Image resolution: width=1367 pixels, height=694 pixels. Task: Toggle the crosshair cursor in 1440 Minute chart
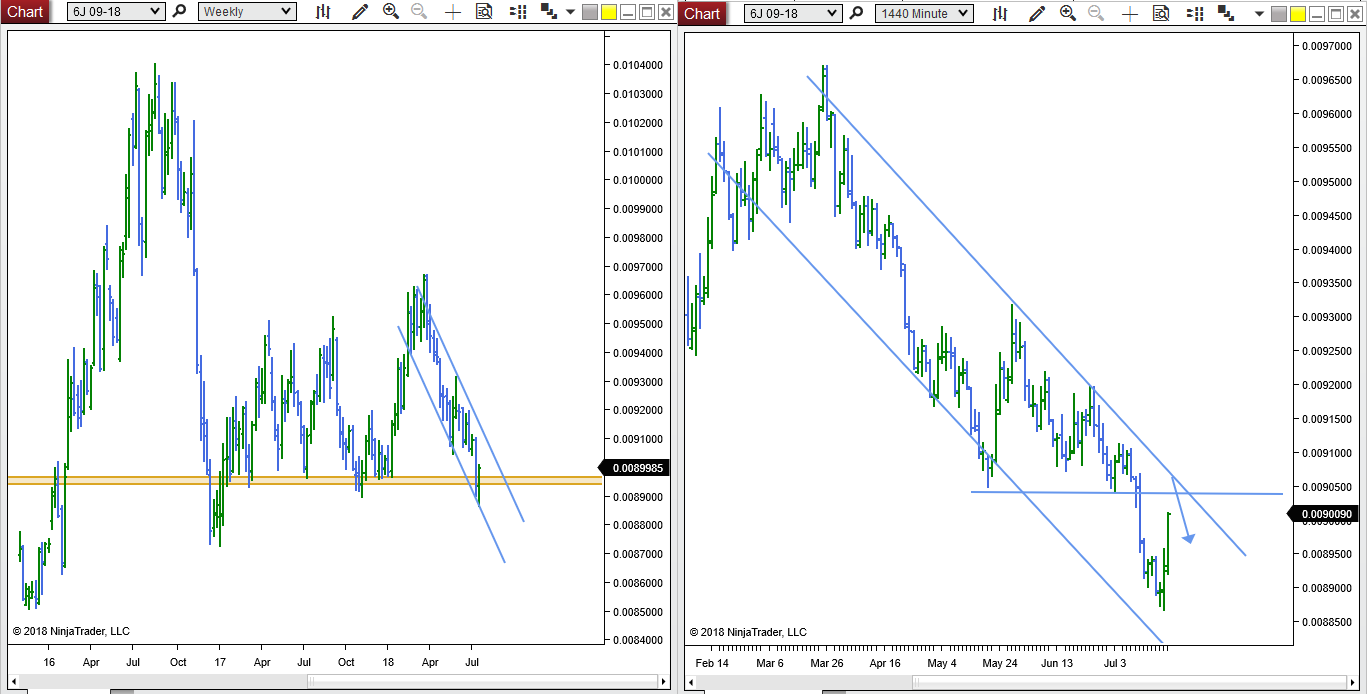tap(1130, 12)
